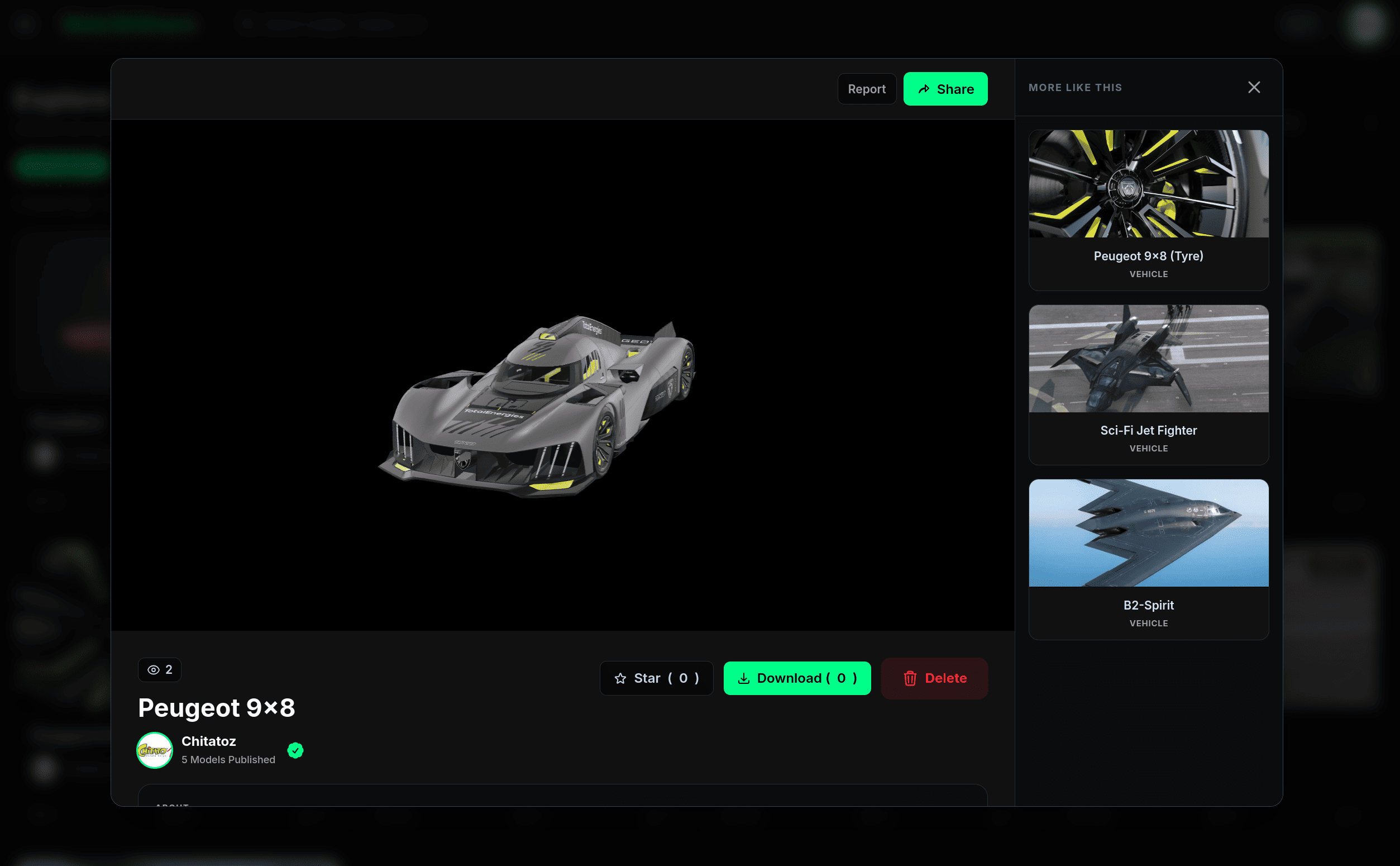The image size is (1400, 866).
Task: Open Sci-Fi Jet Fighter thumbnail
Action: click(x=1148, y=358)
